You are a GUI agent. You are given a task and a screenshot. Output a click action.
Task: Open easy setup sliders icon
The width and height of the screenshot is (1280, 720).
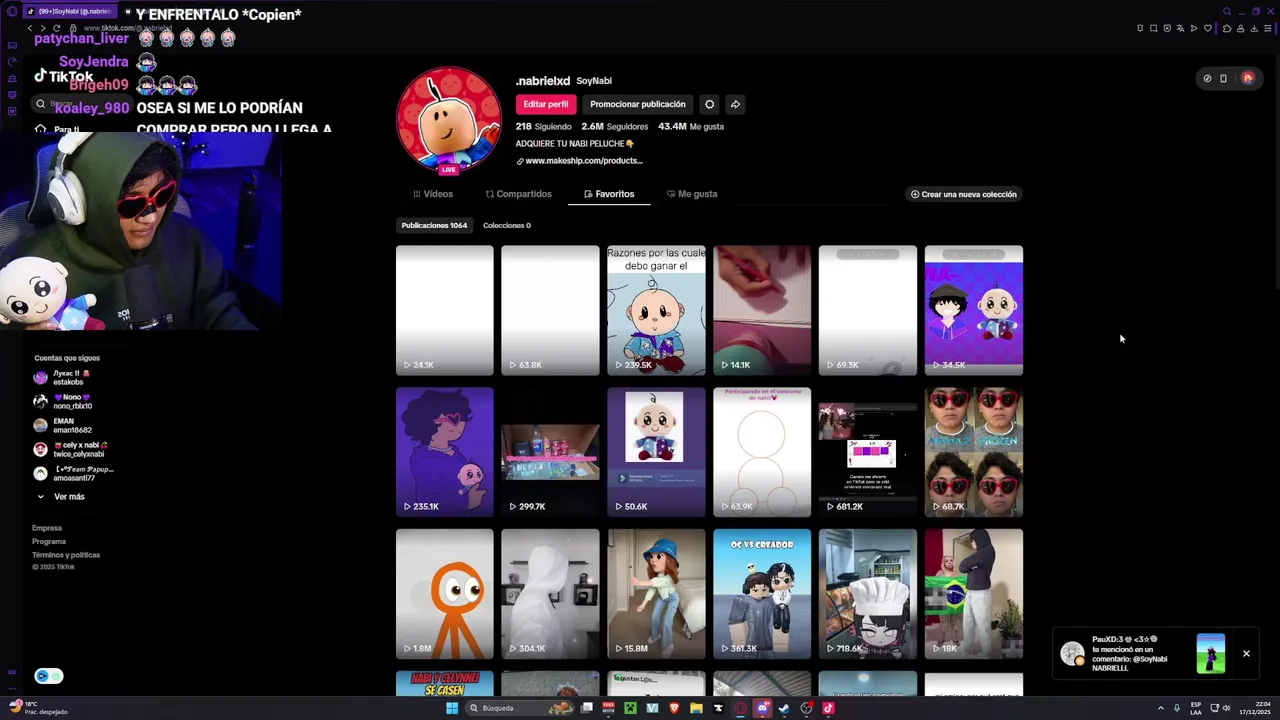pos(1268,28)
